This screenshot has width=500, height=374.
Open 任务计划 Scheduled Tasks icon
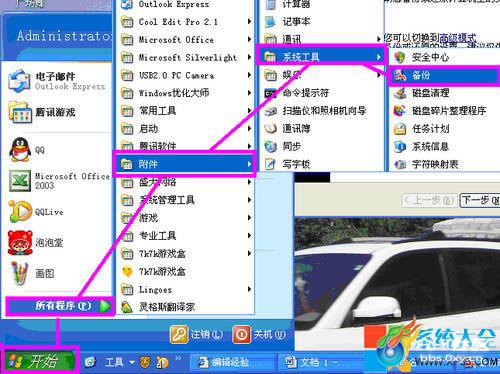(399, 129)
